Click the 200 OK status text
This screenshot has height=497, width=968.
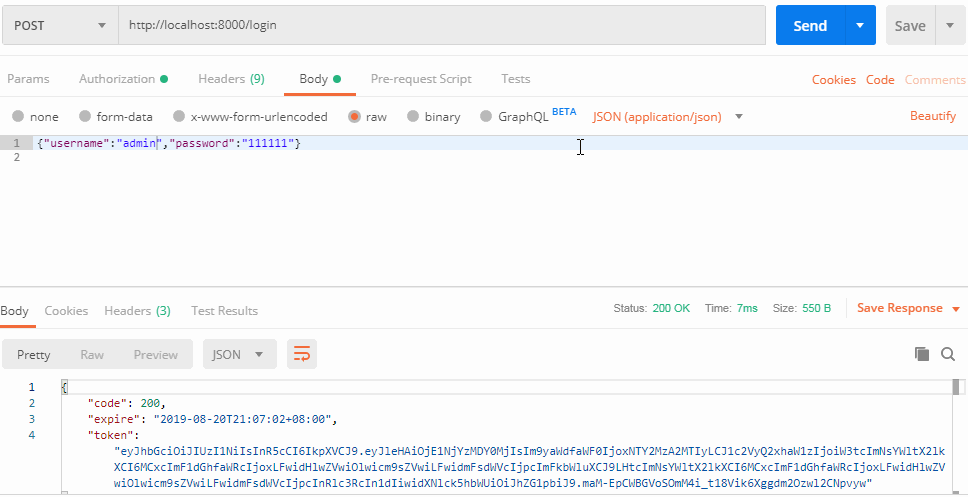tap(671, 308)
